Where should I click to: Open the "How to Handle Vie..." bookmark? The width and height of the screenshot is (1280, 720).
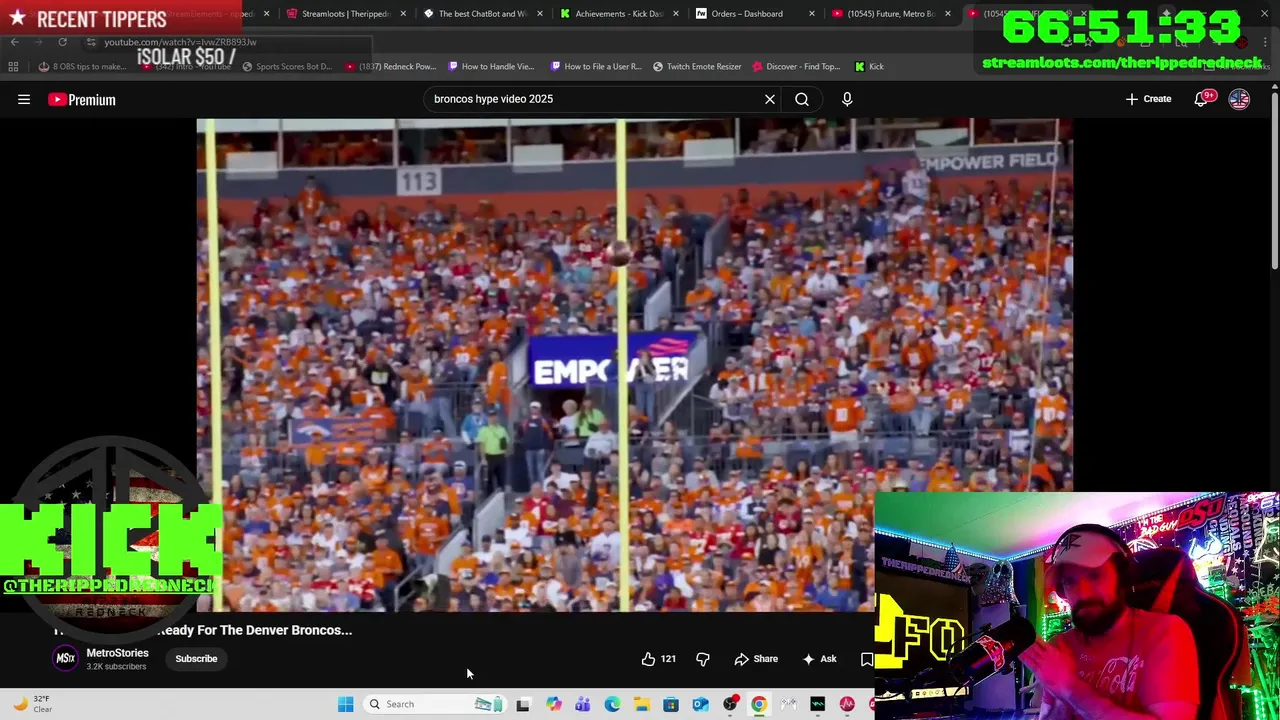491,66
